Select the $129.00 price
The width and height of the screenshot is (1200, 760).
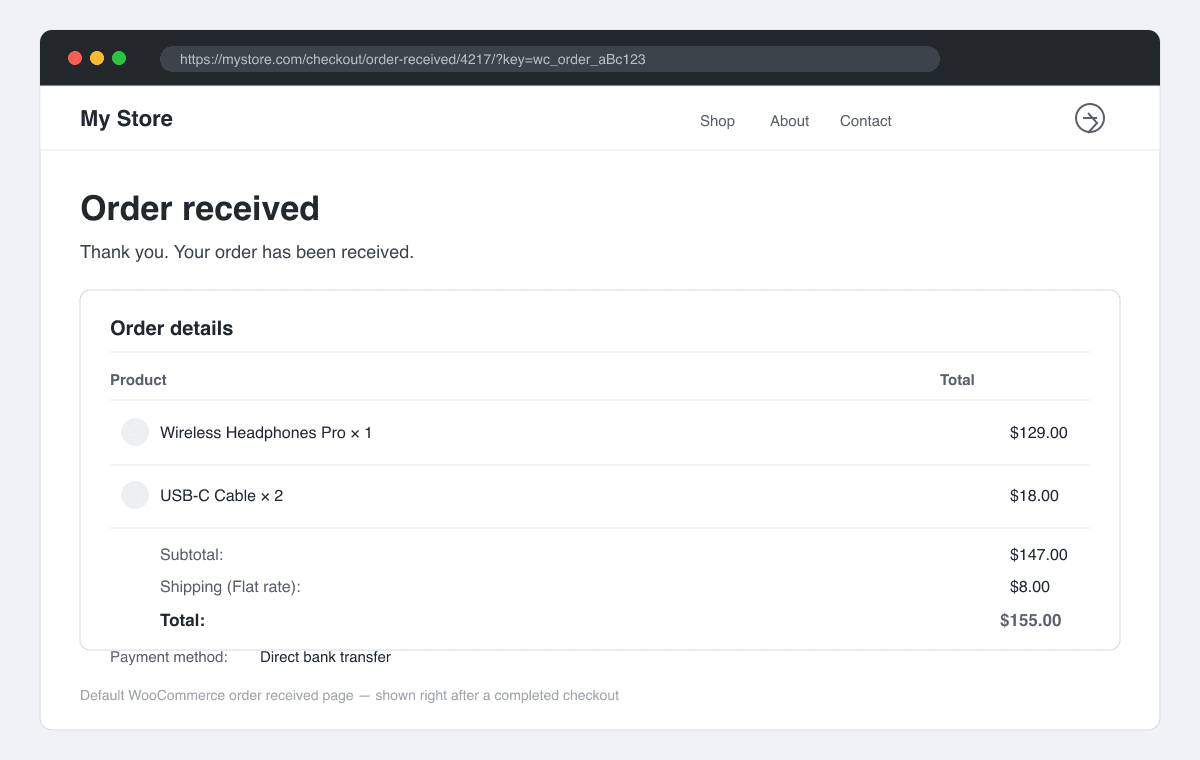tap(1038, 433)
